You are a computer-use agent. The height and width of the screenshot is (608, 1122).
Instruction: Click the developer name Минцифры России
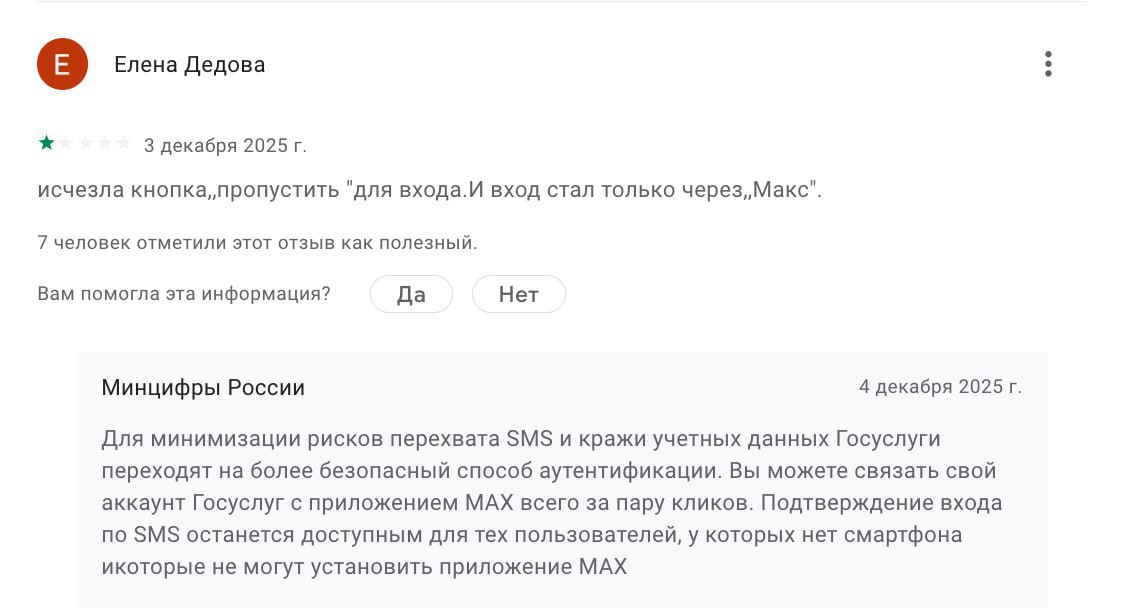pos(203,387)
